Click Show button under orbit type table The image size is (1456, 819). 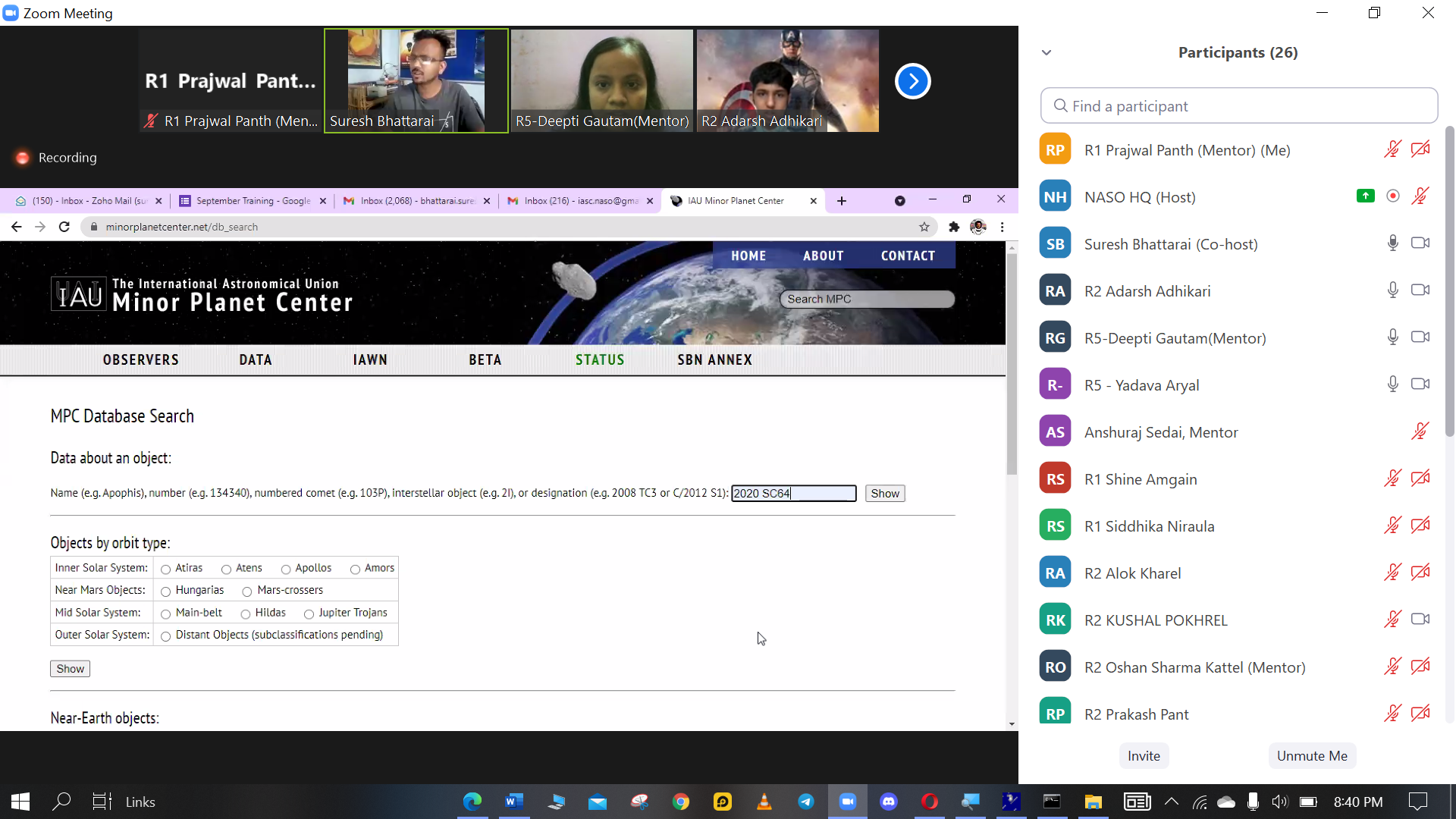(x=71, y=669)
